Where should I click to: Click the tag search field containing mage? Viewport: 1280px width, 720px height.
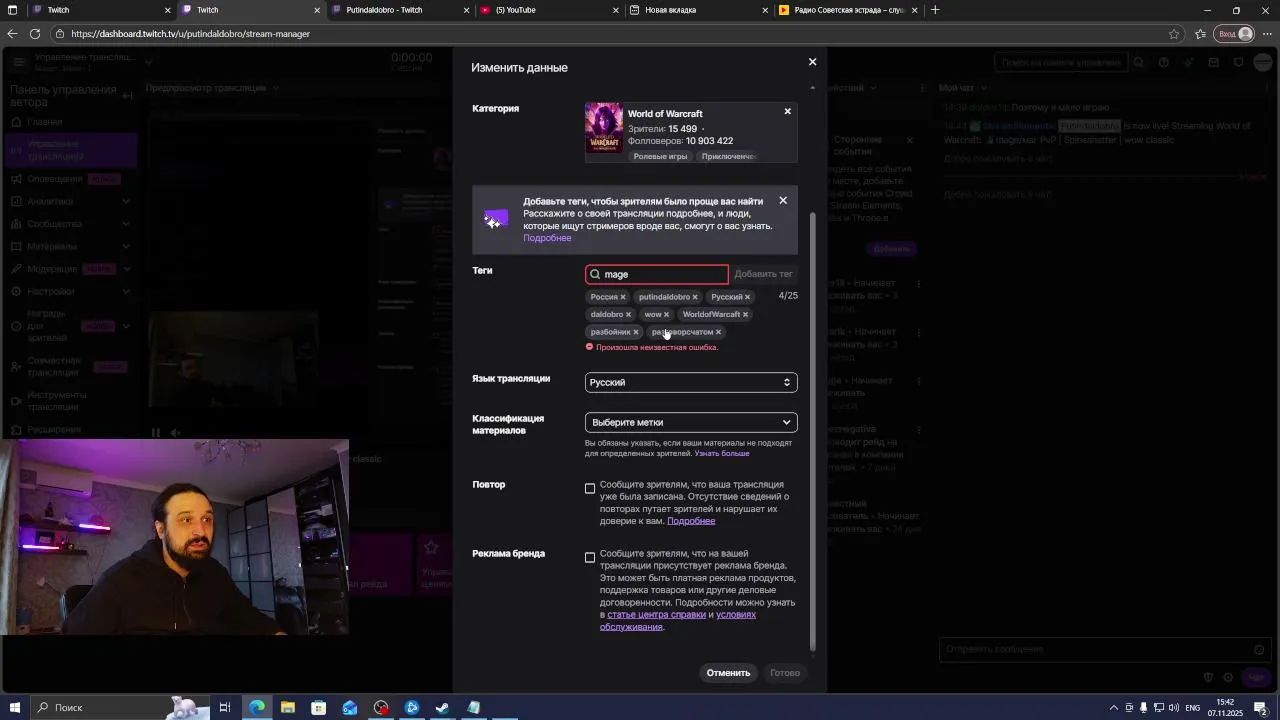coord(657,274)
